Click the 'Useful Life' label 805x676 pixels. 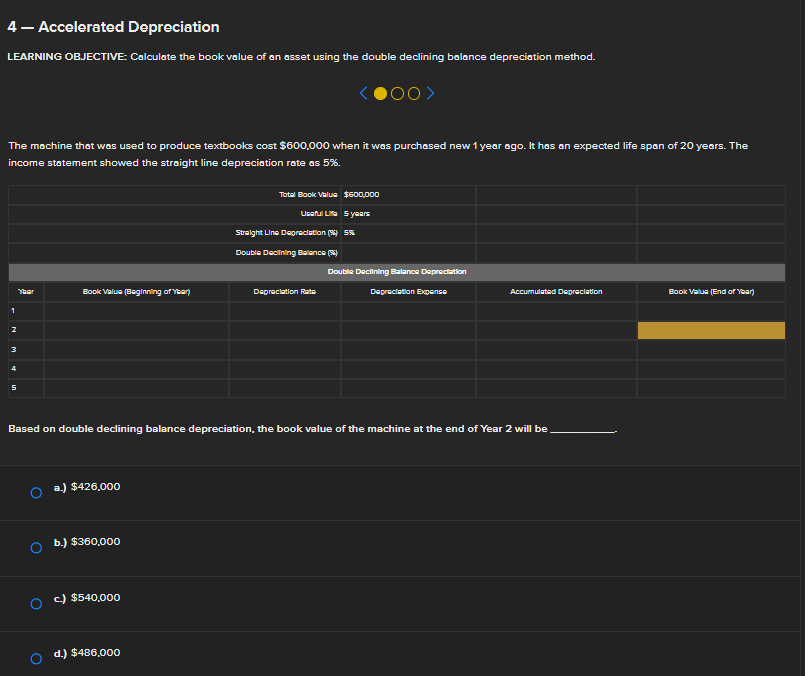(x=319, y=214)
